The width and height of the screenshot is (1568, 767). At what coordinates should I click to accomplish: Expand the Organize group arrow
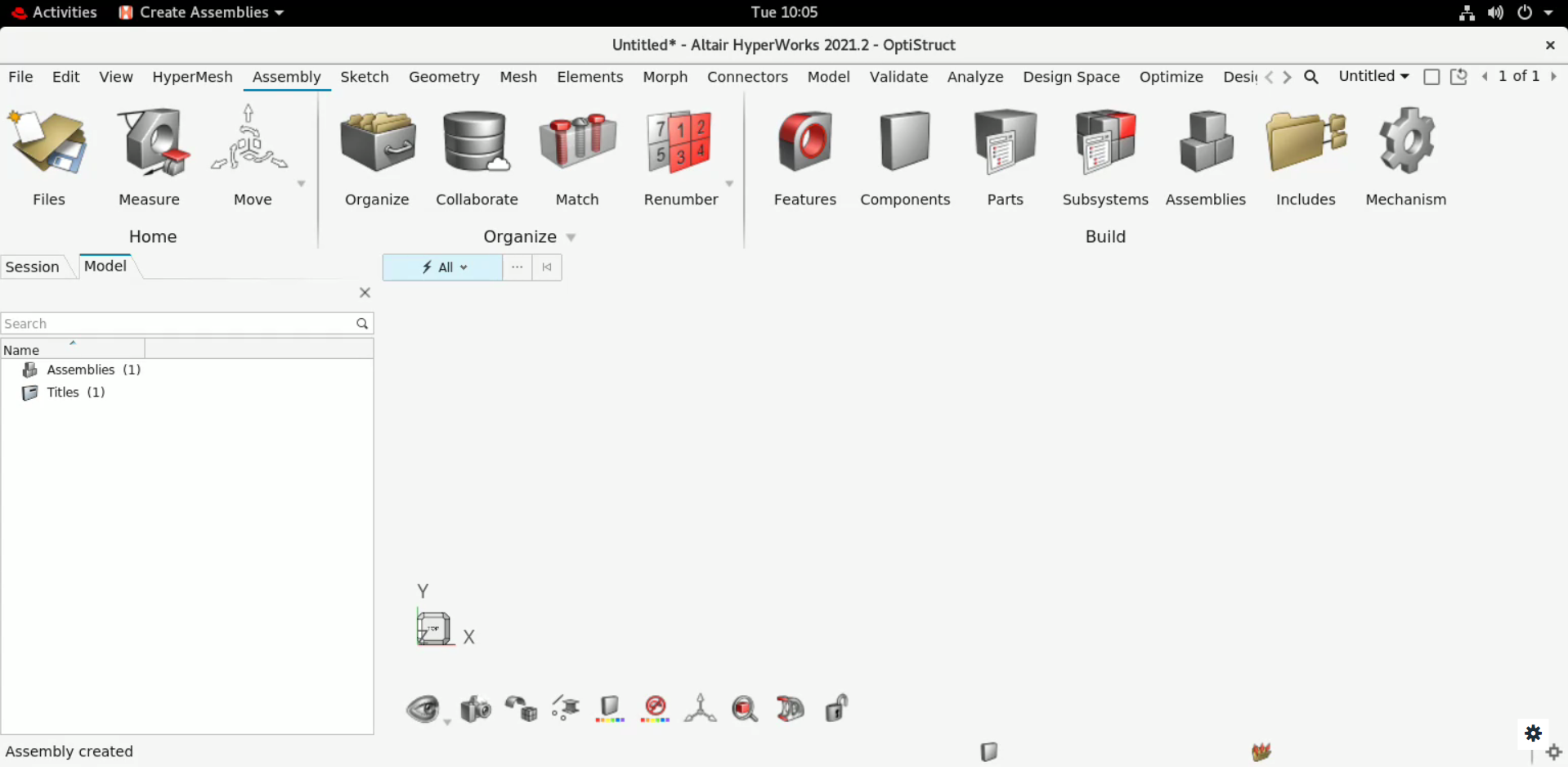pos(571,238)
